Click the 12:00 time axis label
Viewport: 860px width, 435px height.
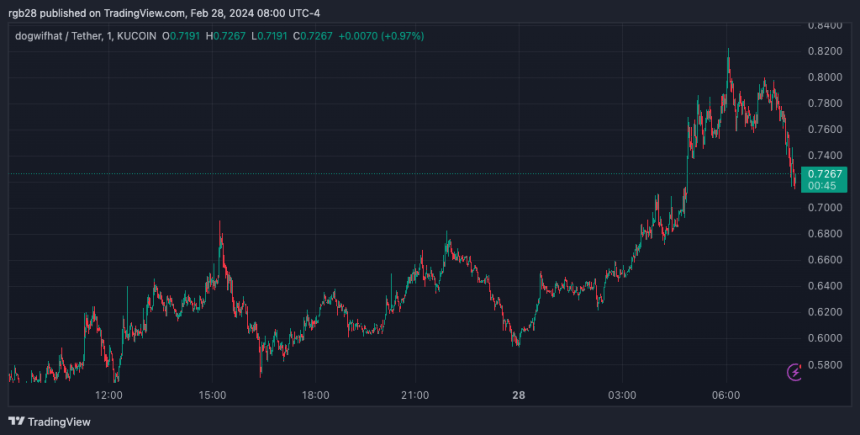tap(109, 395)
